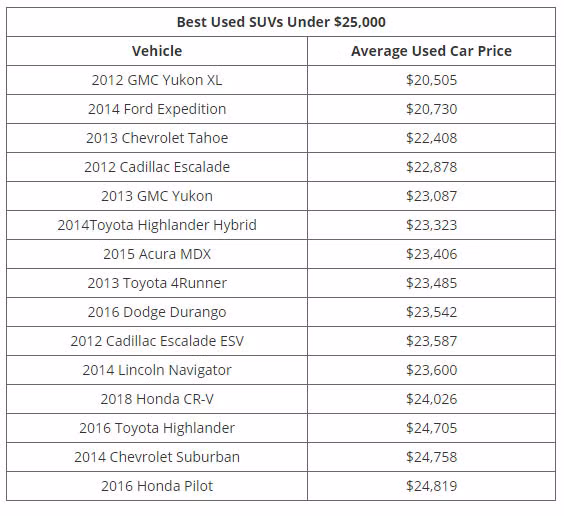Click the 2012 Cadillac Escalade cell
Image resolution: width=564 pixels, height=516 pixels.
pyautogui.click(x=157, y=167)
